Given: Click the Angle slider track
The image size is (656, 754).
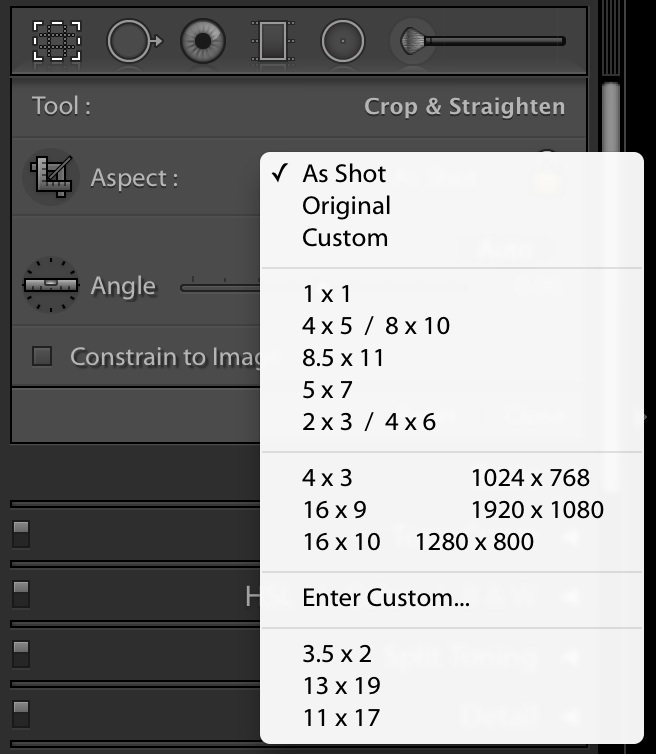Looking at the screenshot, I should pos(220,288).
